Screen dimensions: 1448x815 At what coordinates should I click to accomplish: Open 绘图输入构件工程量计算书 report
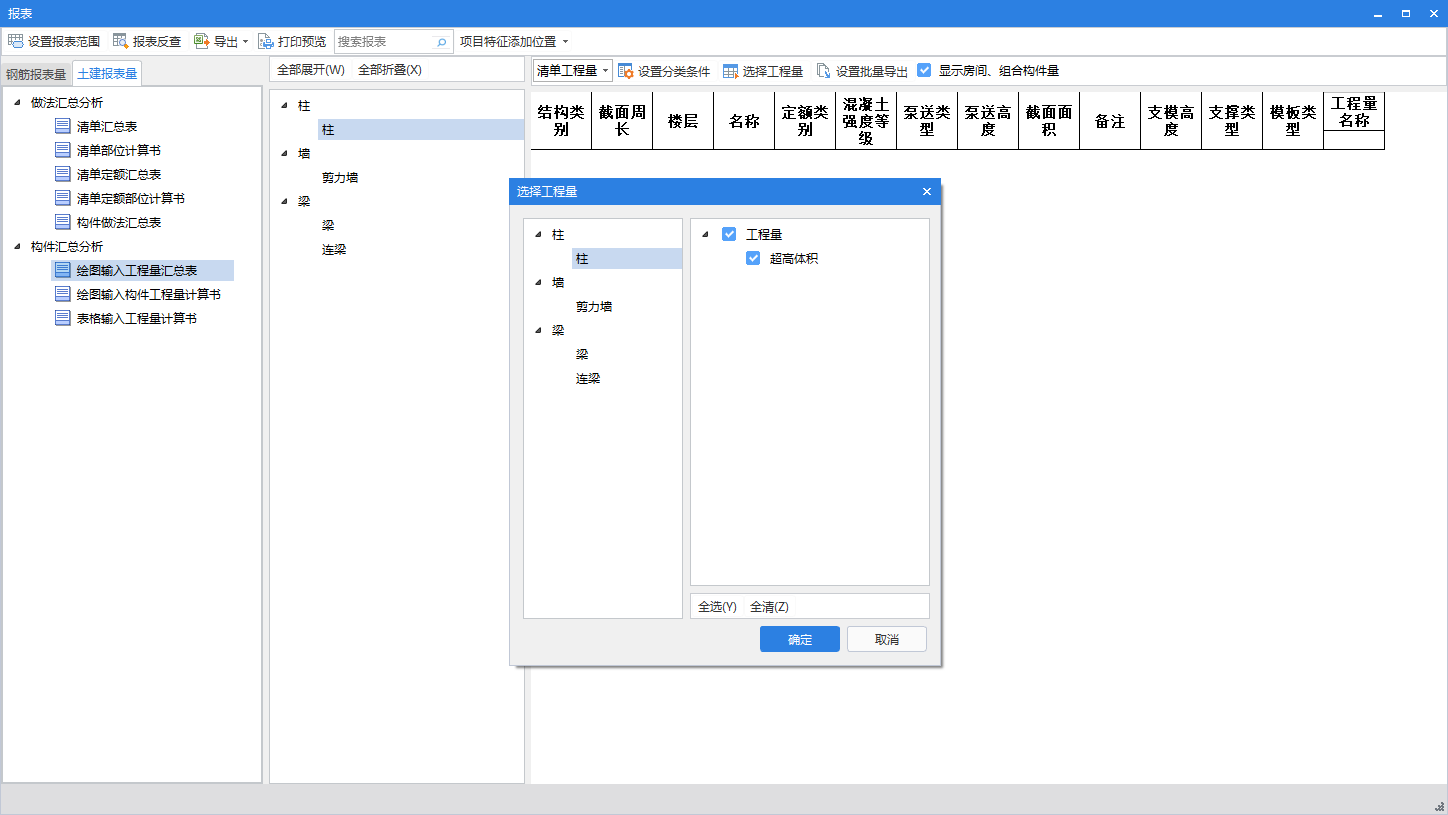pos(149,294)
